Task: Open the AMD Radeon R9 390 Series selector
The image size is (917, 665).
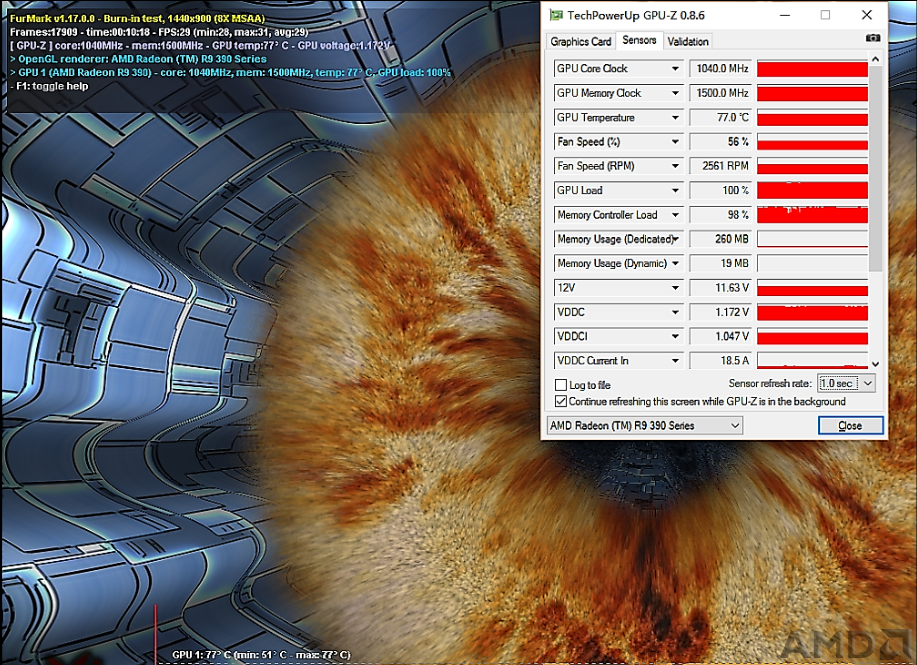Action: click(x=644, y=426)
